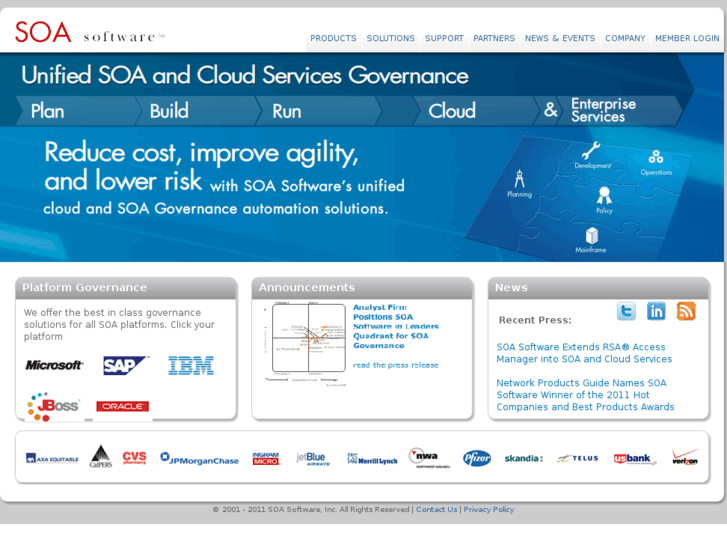Click the NWA airlines customer logo
727x545 pixels.
[428, 458]
